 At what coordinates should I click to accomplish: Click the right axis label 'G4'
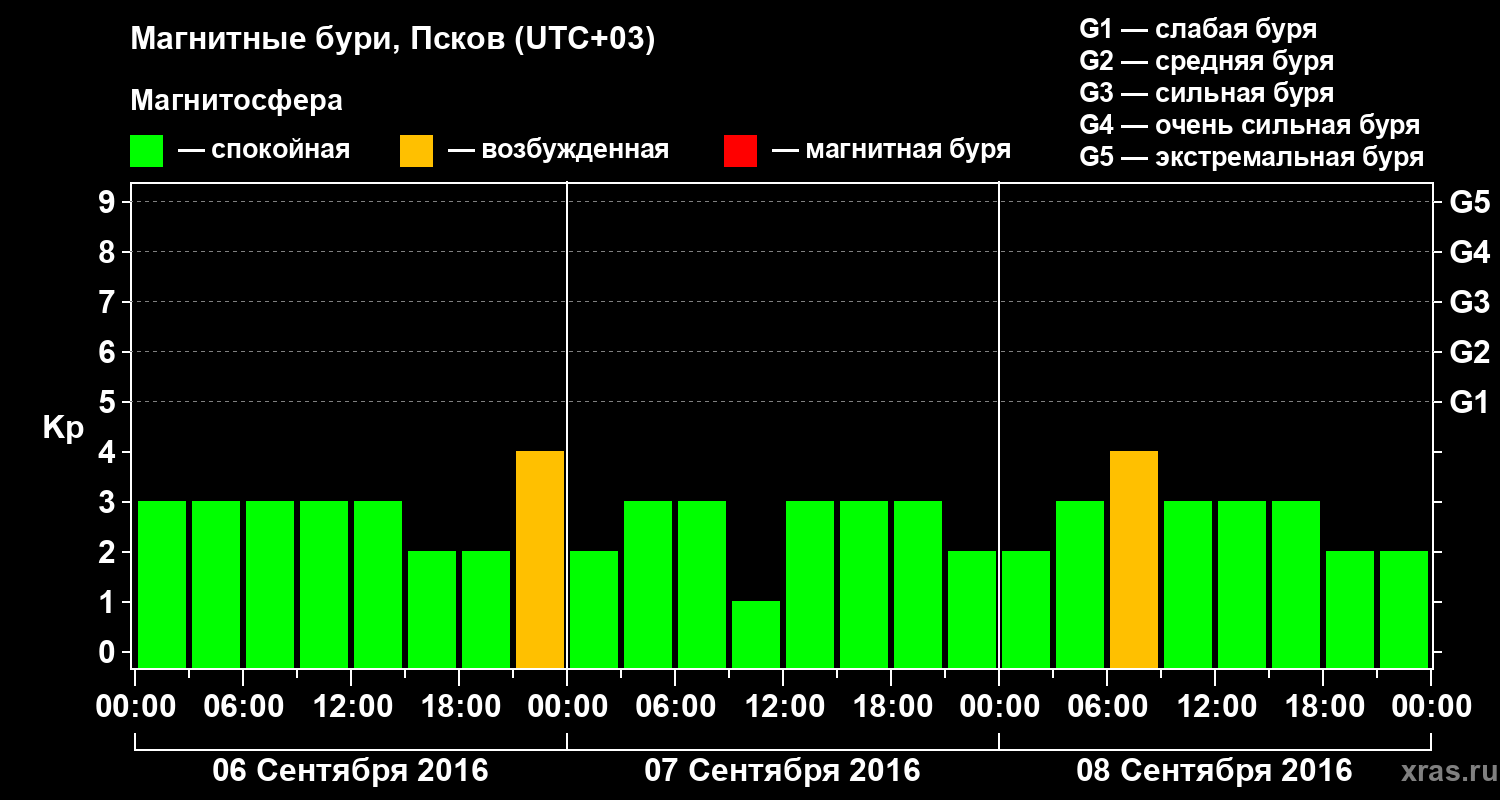pos(1470,252)
